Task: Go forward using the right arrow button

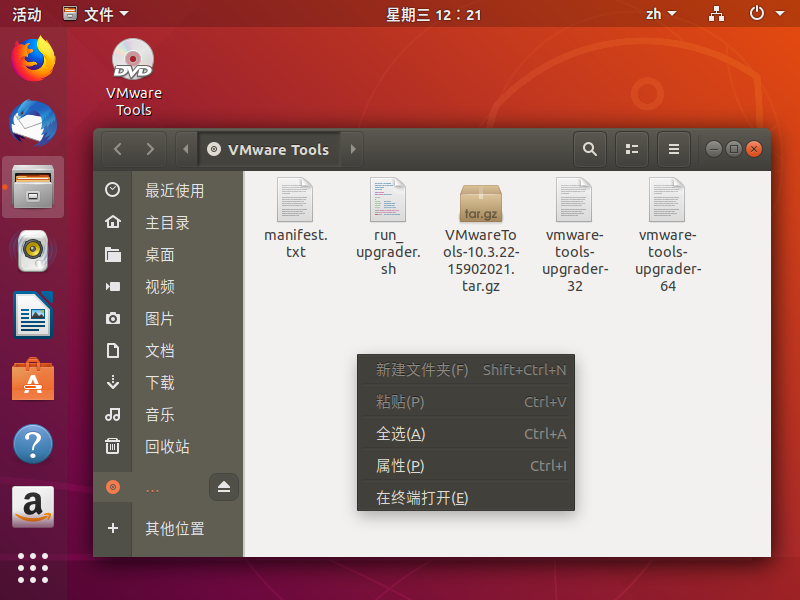Action: click(x=150, y=149)
